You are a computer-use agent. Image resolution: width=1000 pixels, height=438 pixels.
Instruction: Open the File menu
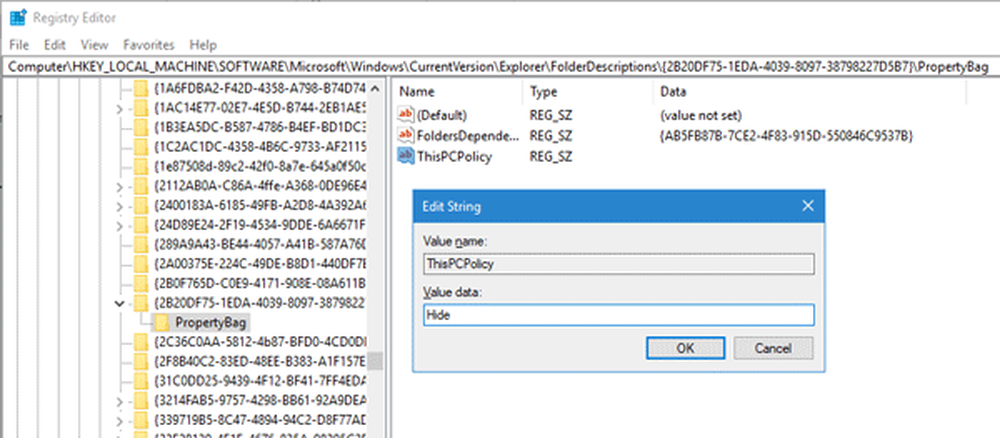click(19, 45)
